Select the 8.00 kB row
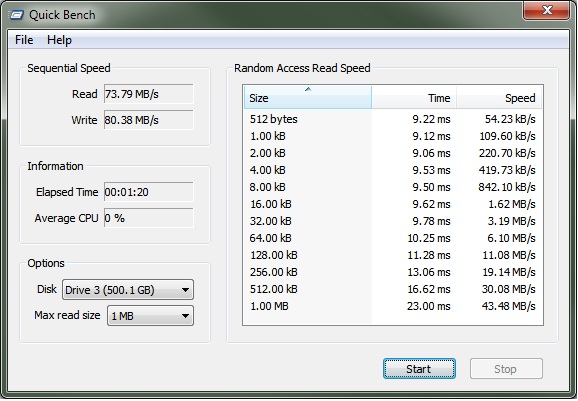The width and height of the screenshot is (578, 401). pyautogui.click(x=393, y=187)
